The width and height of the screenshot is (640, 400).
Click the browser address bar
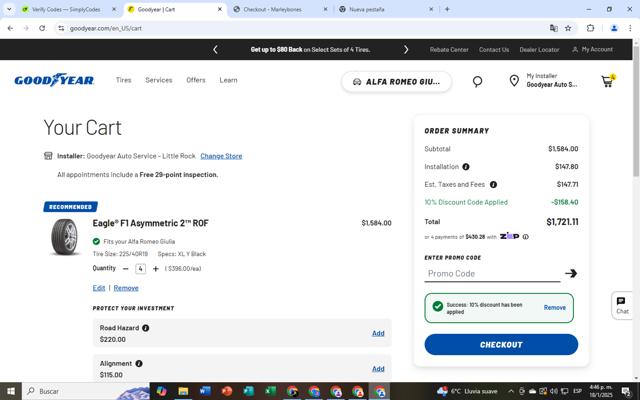302,28
